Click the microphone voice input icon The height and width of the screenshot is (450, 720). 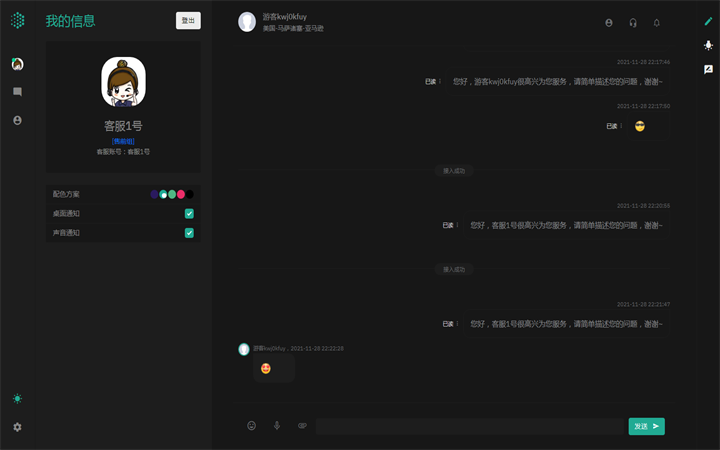(x=277, y=426)
